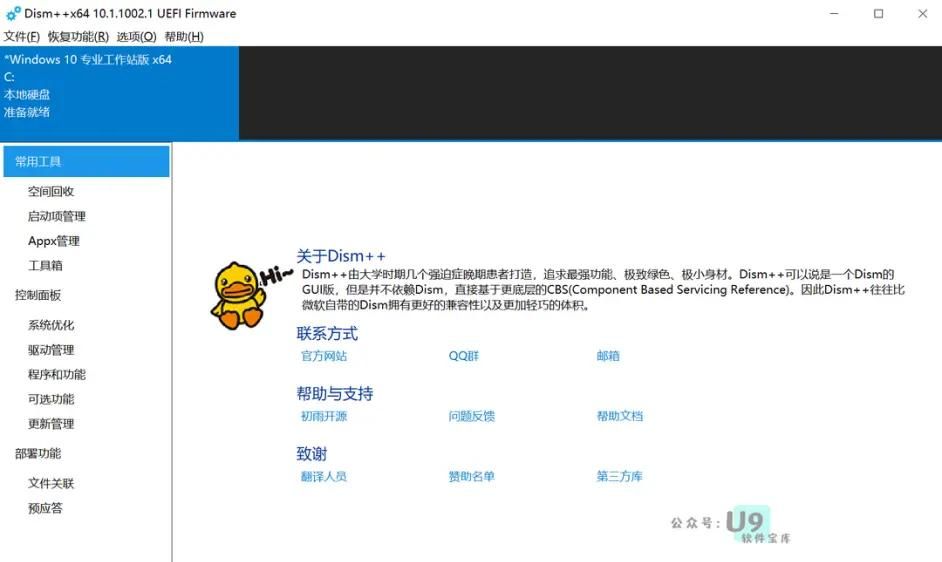The height and width of the screenshot is (562, 942).
Task: Open Appx管理 in the sidebar
Action: click(x=53, y=241)
